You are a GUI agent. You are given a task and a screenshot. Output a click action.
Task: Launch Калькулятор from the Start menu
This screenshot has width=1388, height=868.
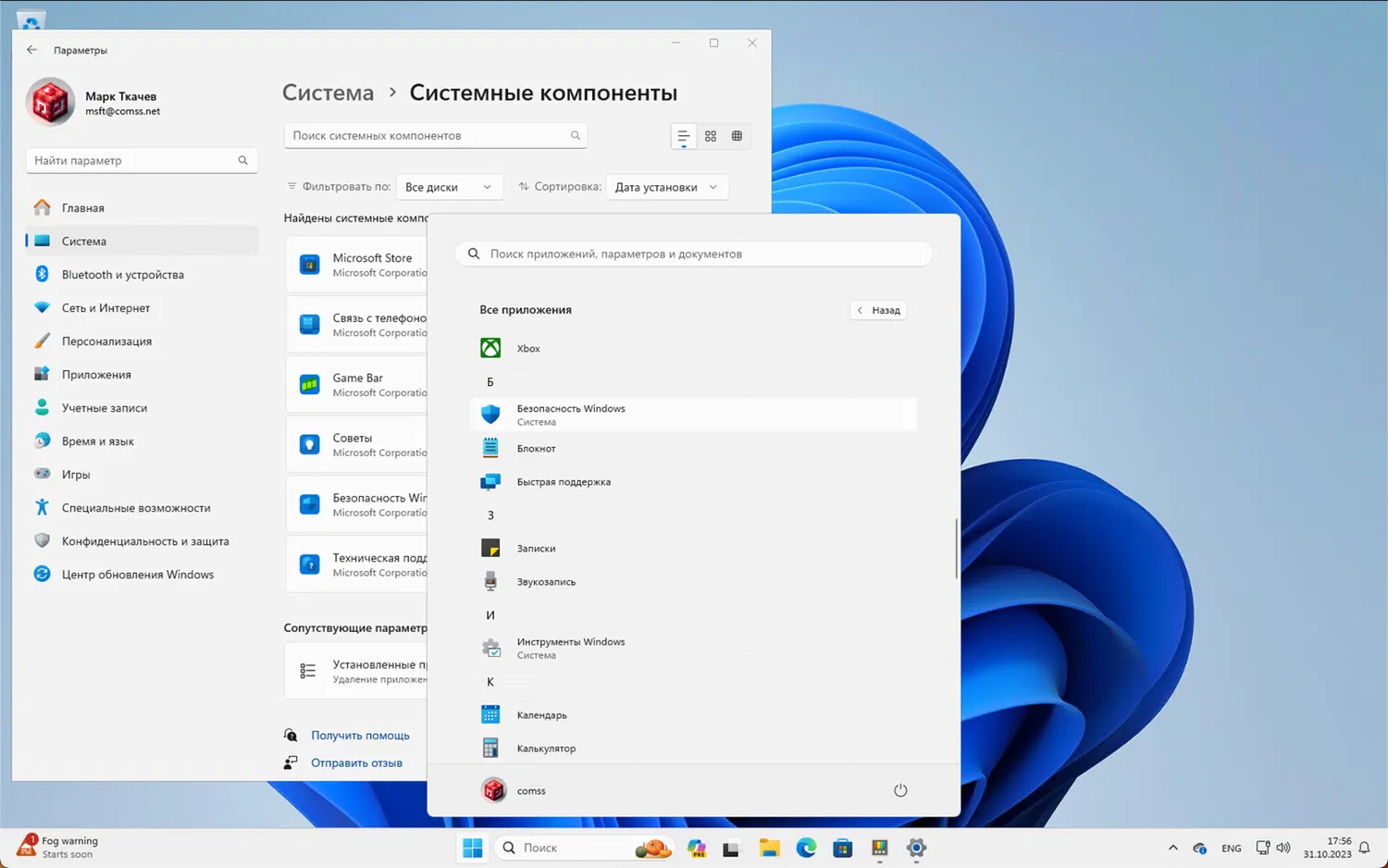click(693, 749)
